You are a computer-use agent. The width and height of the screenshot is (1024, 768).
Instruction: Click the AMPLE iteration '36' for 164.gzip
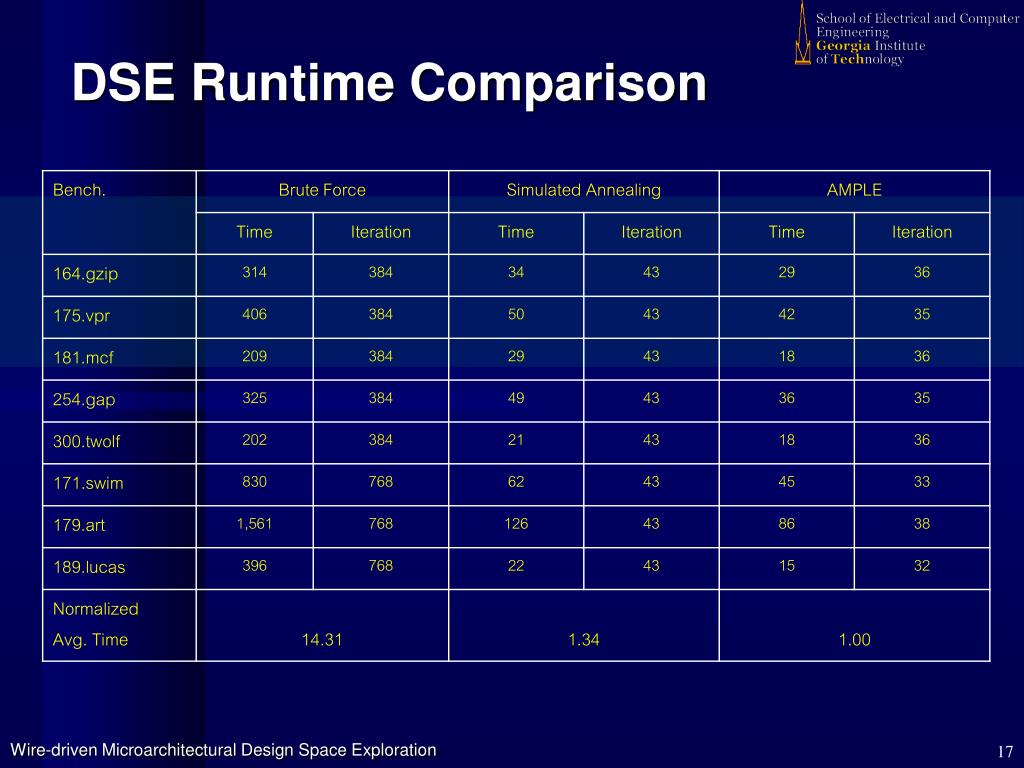(x=921, y=272)
